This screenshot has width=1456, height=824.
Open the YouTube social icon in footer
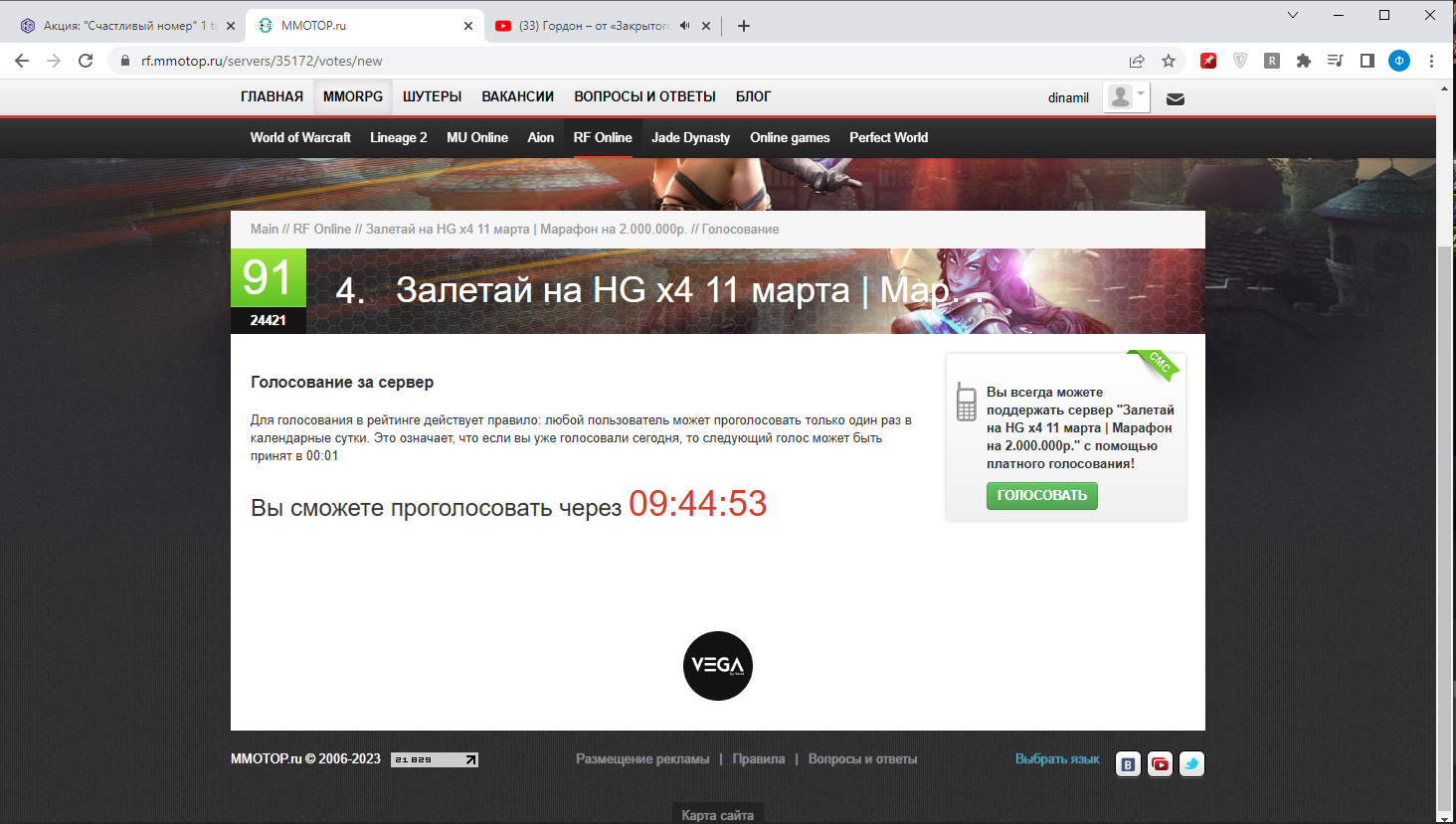[1160, 763]
